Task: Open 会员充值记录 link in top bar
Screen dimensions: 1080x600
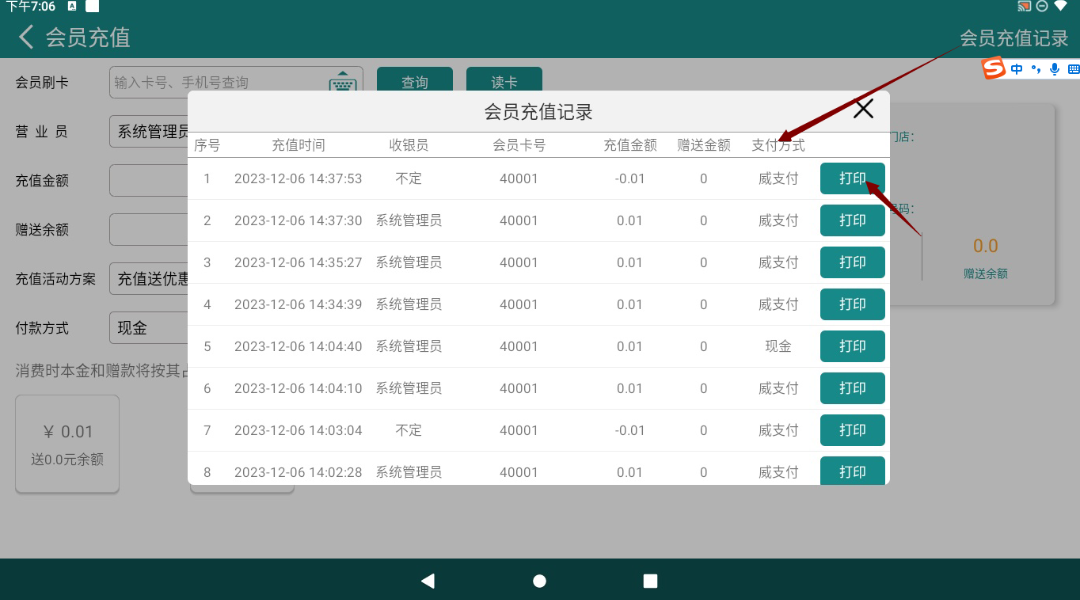Action: pyautogui.click(x=1013, y=38)
